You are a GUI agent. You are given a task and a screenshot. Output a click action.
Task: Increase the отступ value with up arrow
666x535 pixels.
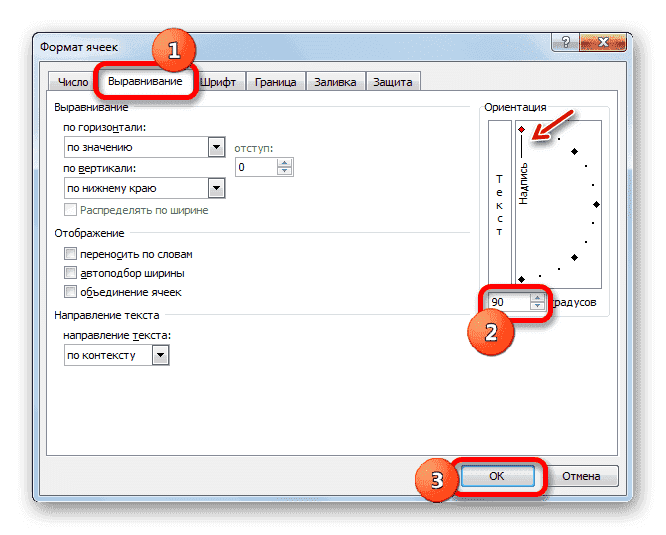coord(284,163)
